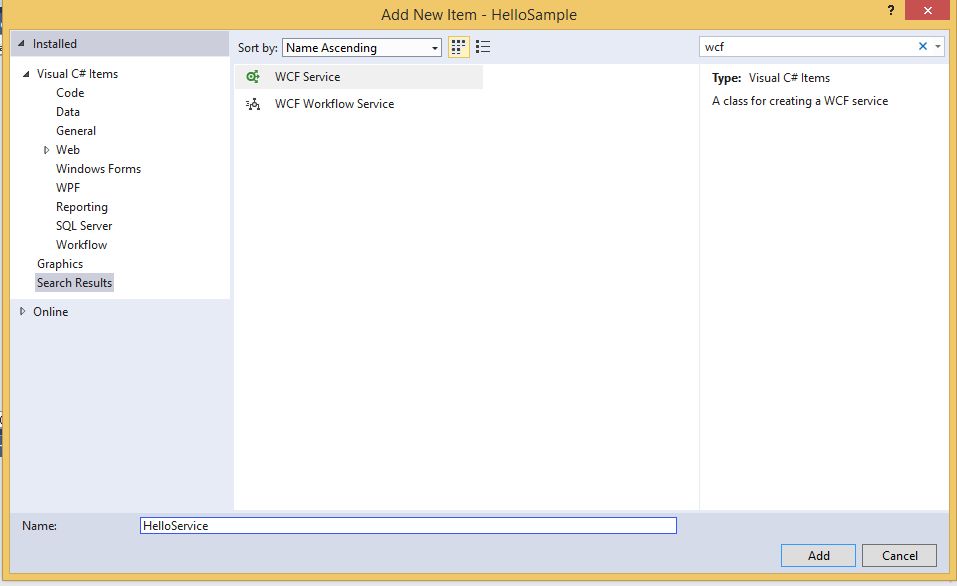Choose the WCF Service template
The height and width of the screenshot is (586, 957).
[x=359, y=77]
